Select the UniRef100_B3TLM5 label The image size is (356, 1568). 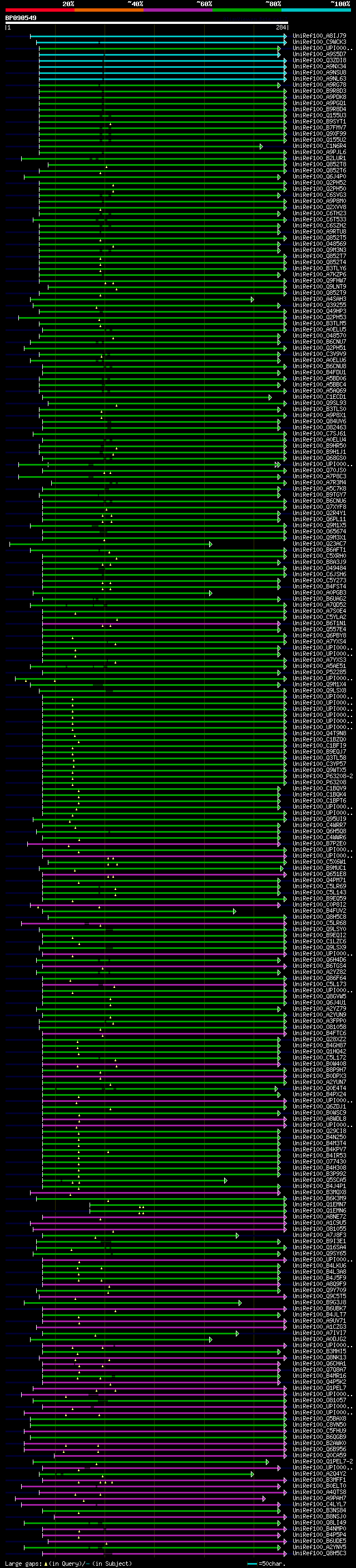click(319, 323)
